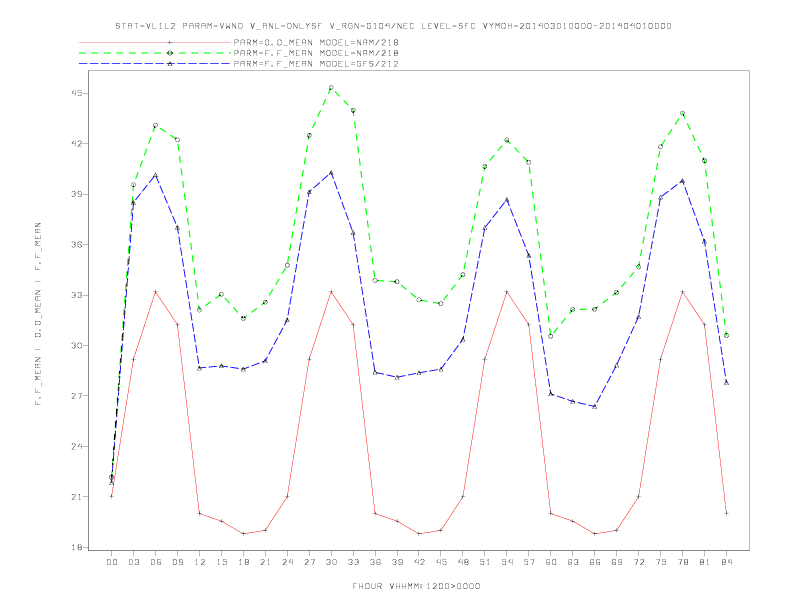Click x-axis tick label 27
792x612 pixels.
point(309,562)
